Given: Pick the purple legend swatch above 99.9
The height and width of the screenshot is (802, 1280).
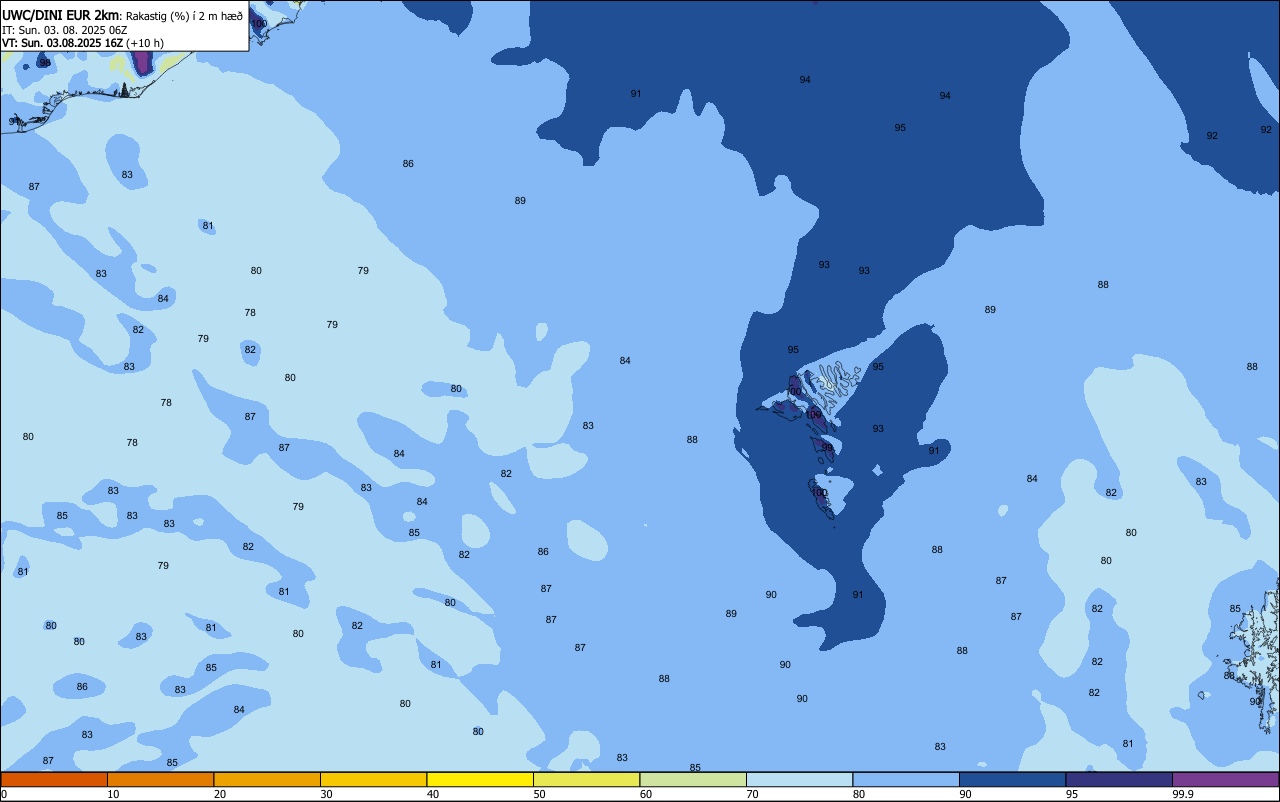Looking at the screenshot, I should click(x=1225, y=779).
